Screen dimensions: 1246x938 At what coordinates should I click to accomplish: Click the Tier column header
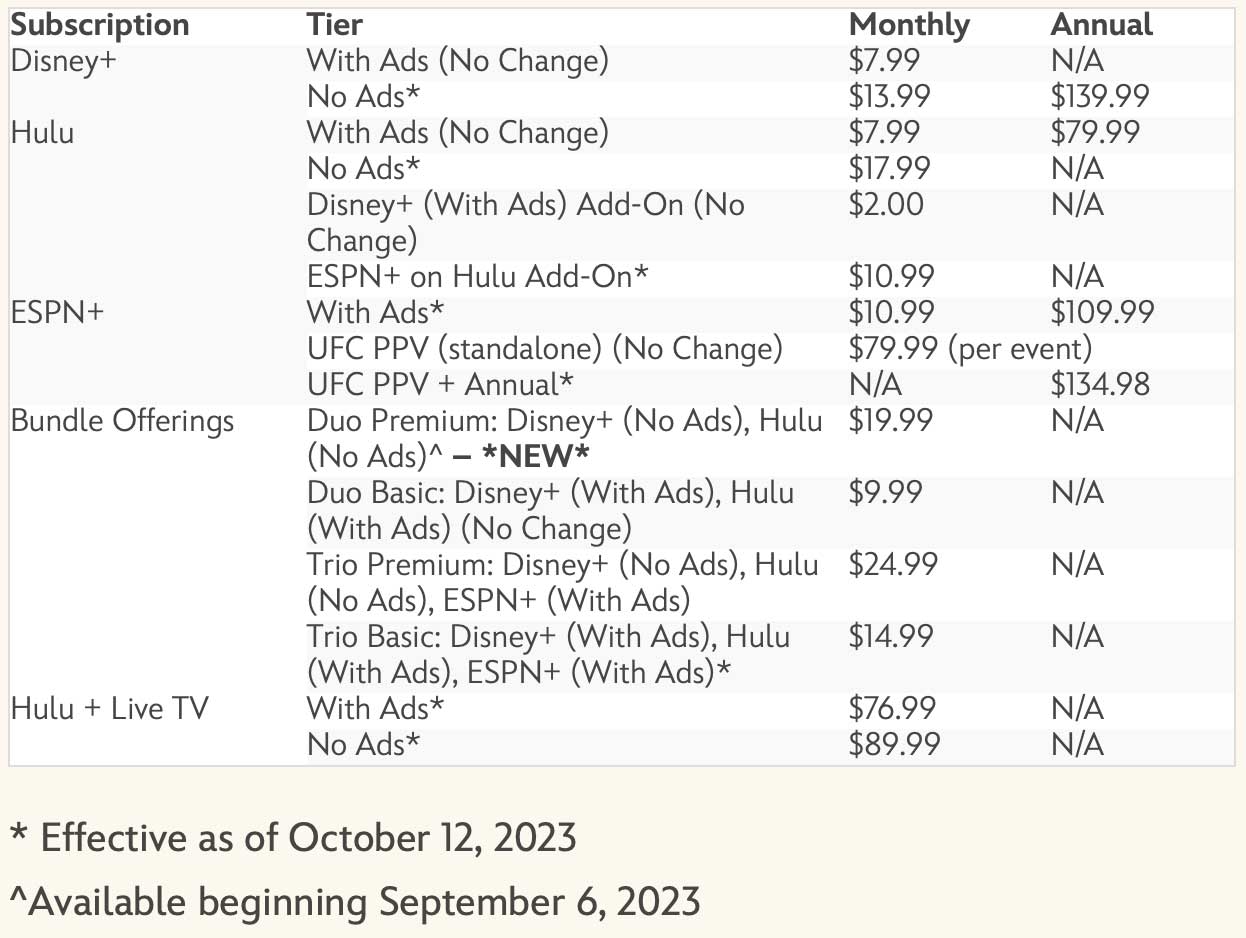click(x=335, y=25)
